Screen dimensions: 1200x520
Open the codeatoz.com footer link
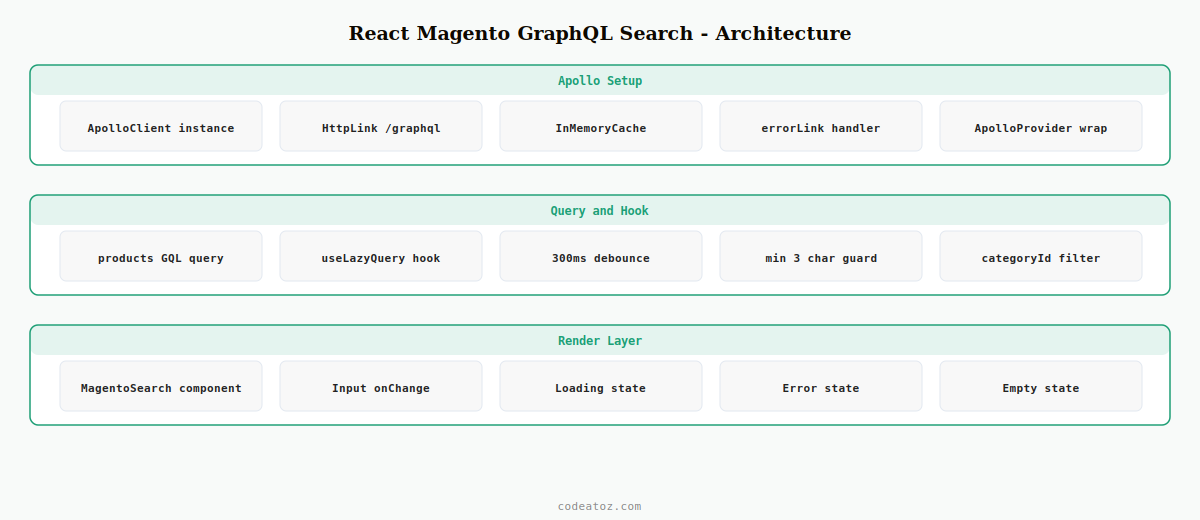(600, 506)
